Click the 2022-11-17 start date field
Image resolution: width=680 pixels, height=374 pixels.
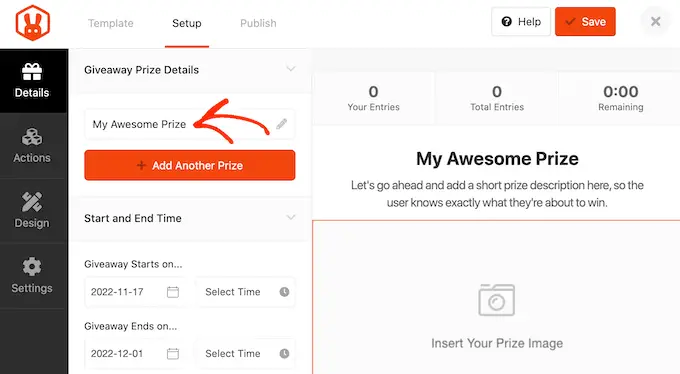coord(136,292)
